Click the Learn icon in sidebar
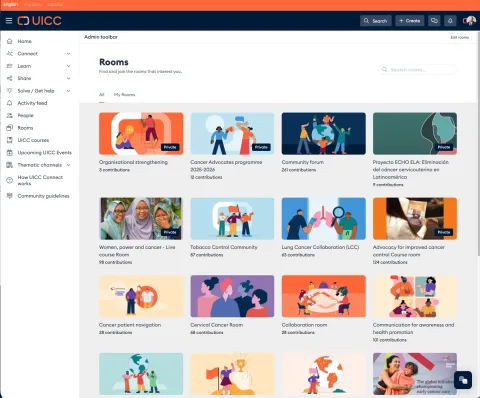Screen dimensions: 480x398 pos(10,66)
